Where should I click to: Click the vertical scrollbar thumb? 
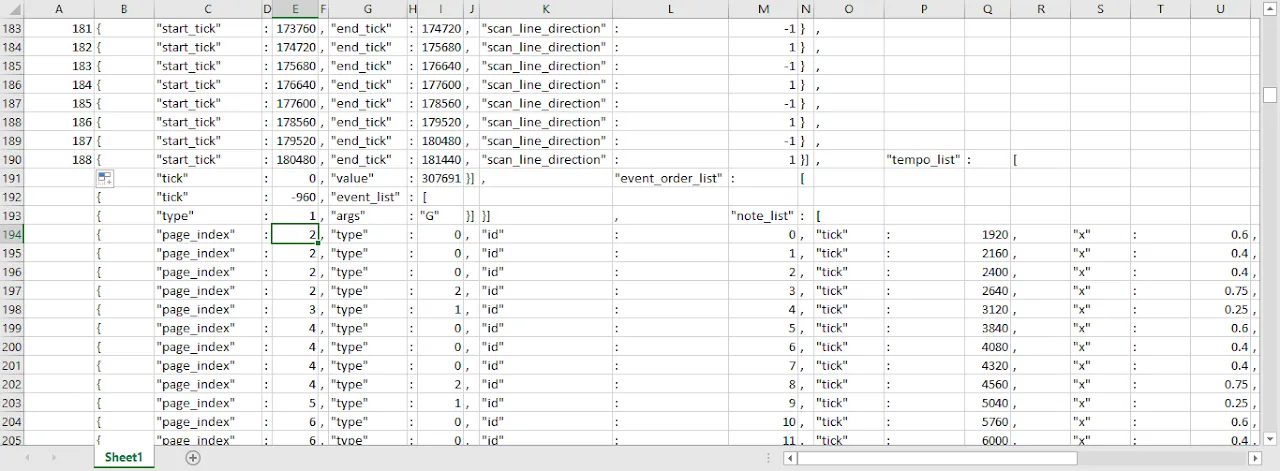(x=1270, y=95)
